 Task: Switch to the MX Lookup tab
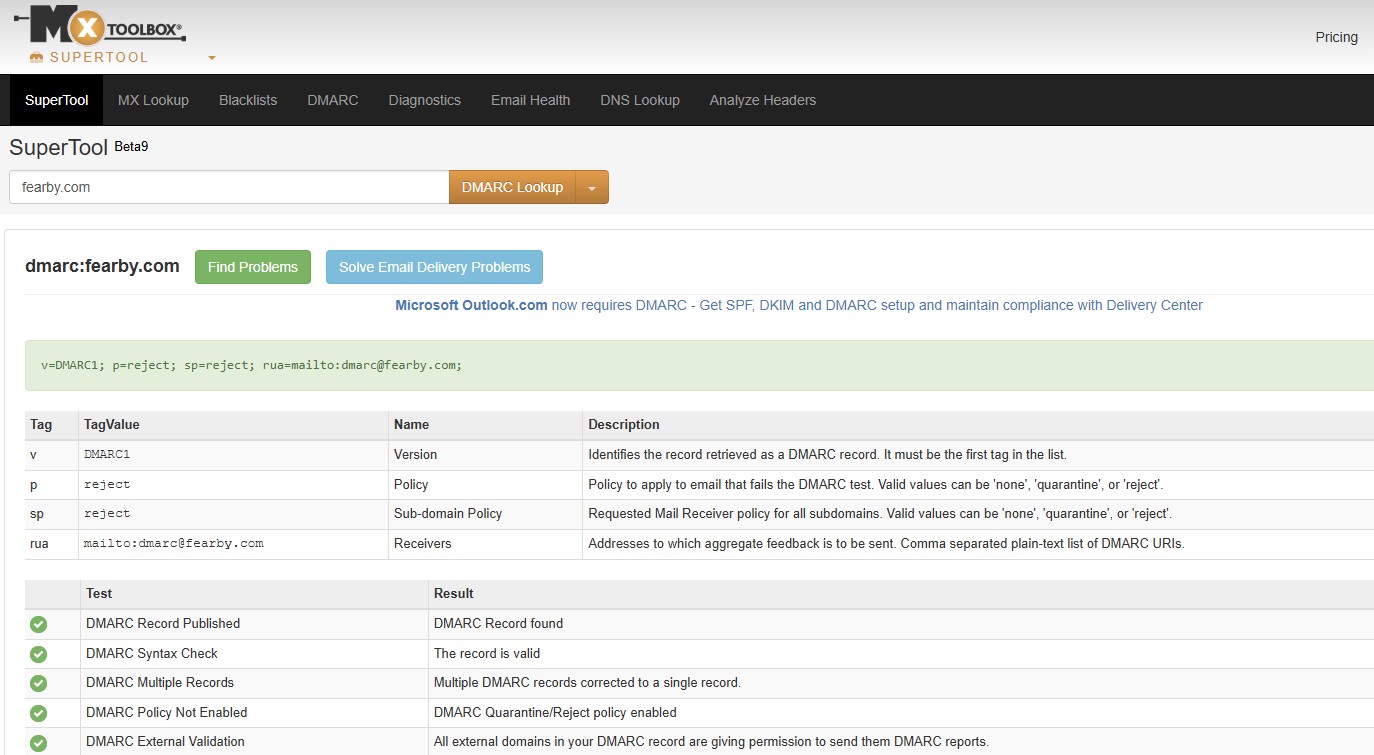coord(153,99)
